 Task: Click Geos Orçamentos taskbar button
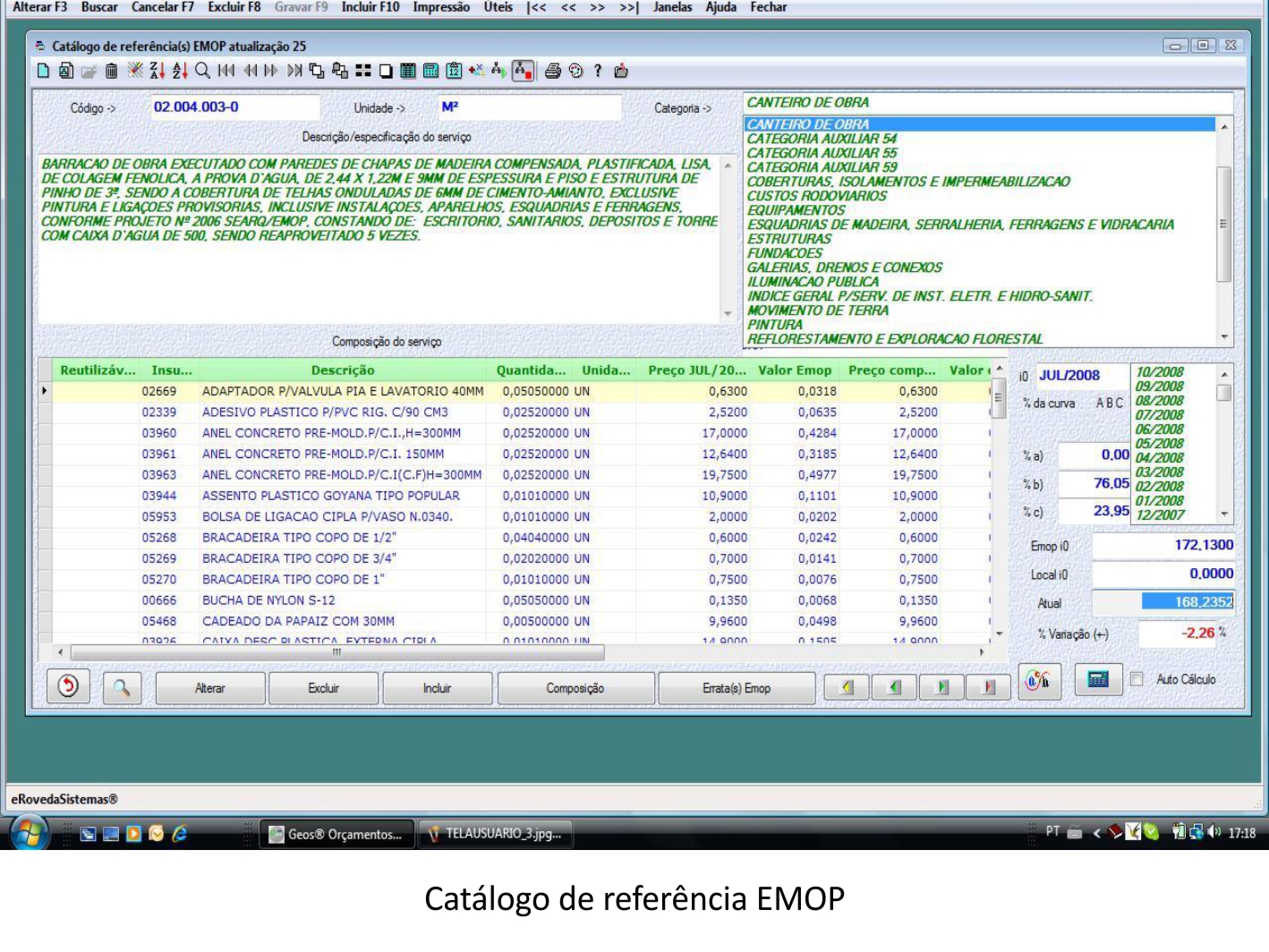point(337,834)
